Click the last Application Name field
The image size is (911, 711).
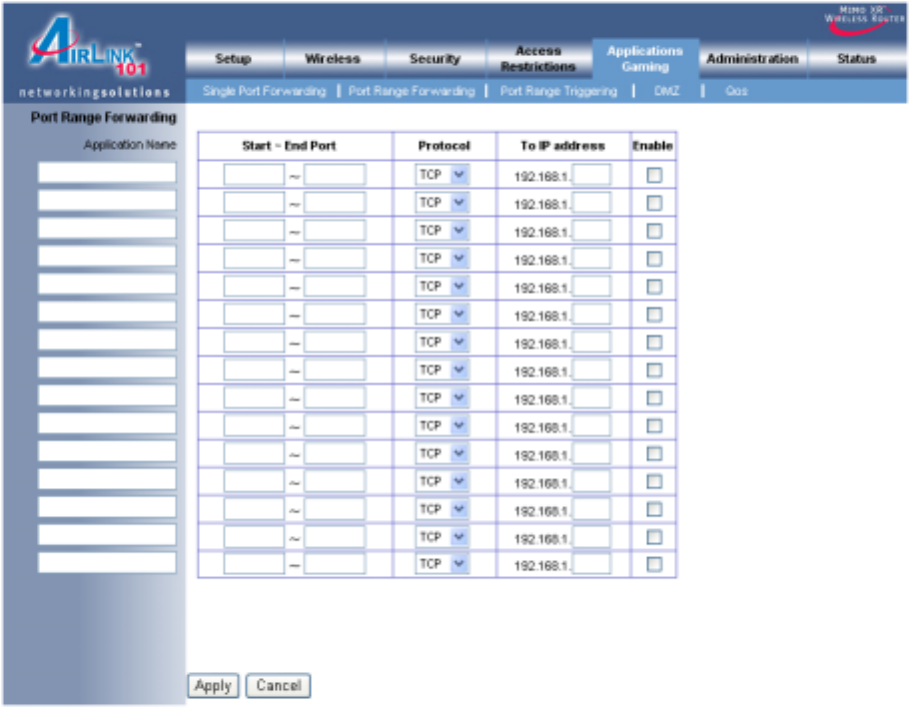tap(107, 562)
